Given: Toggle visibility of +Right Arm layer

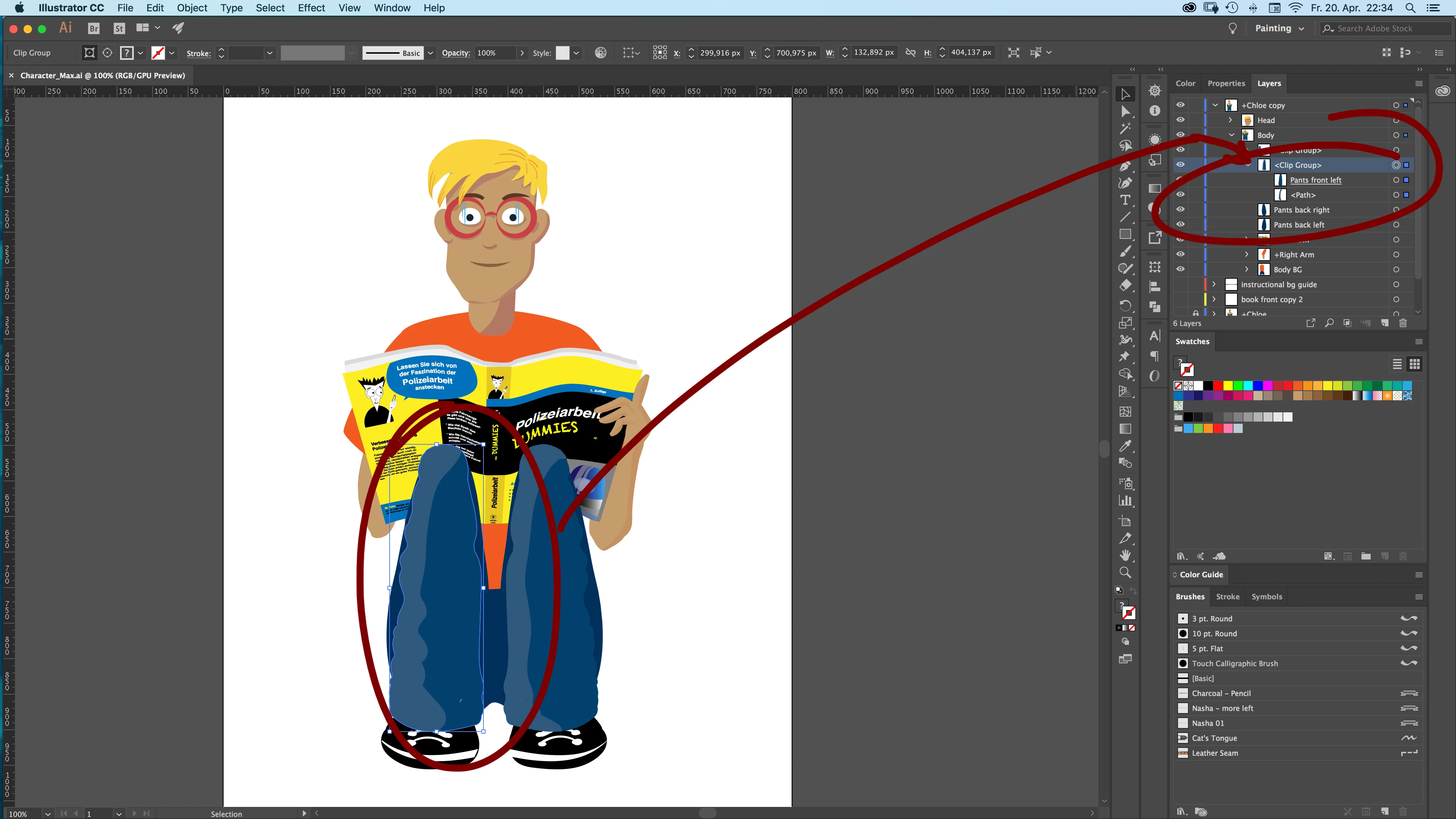Looking at the screenshot, I should tap(1180, 255).
